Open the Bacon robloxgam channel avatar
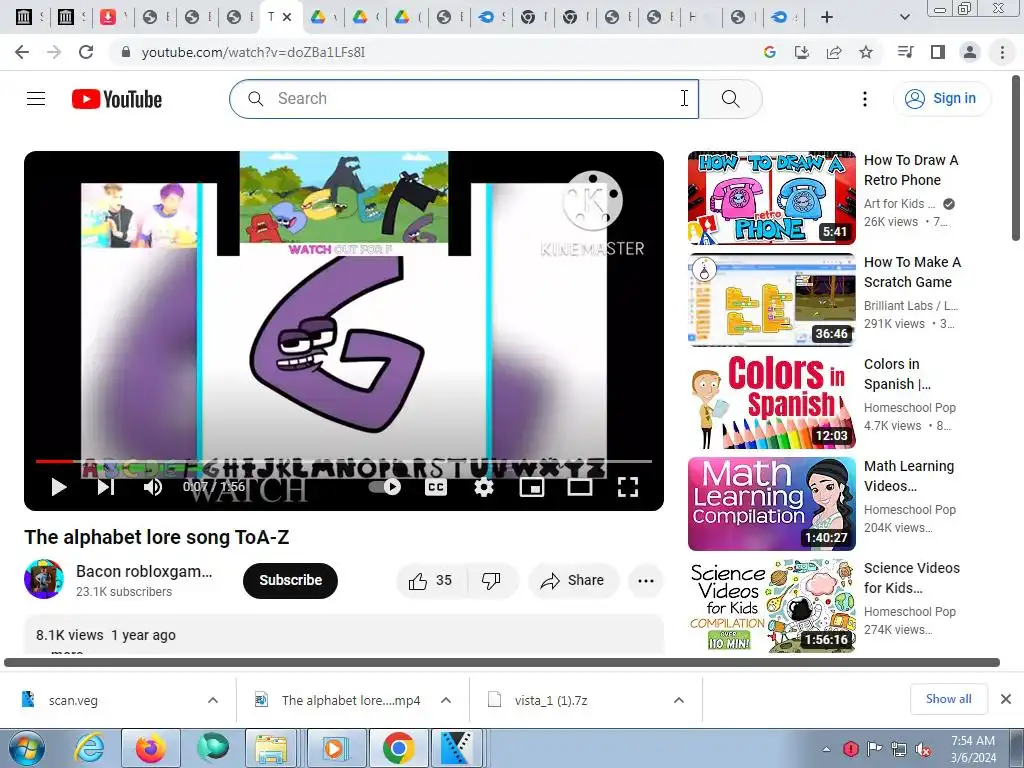The height and width of the screenshot is (768, 1024). [x=44, y=579]
